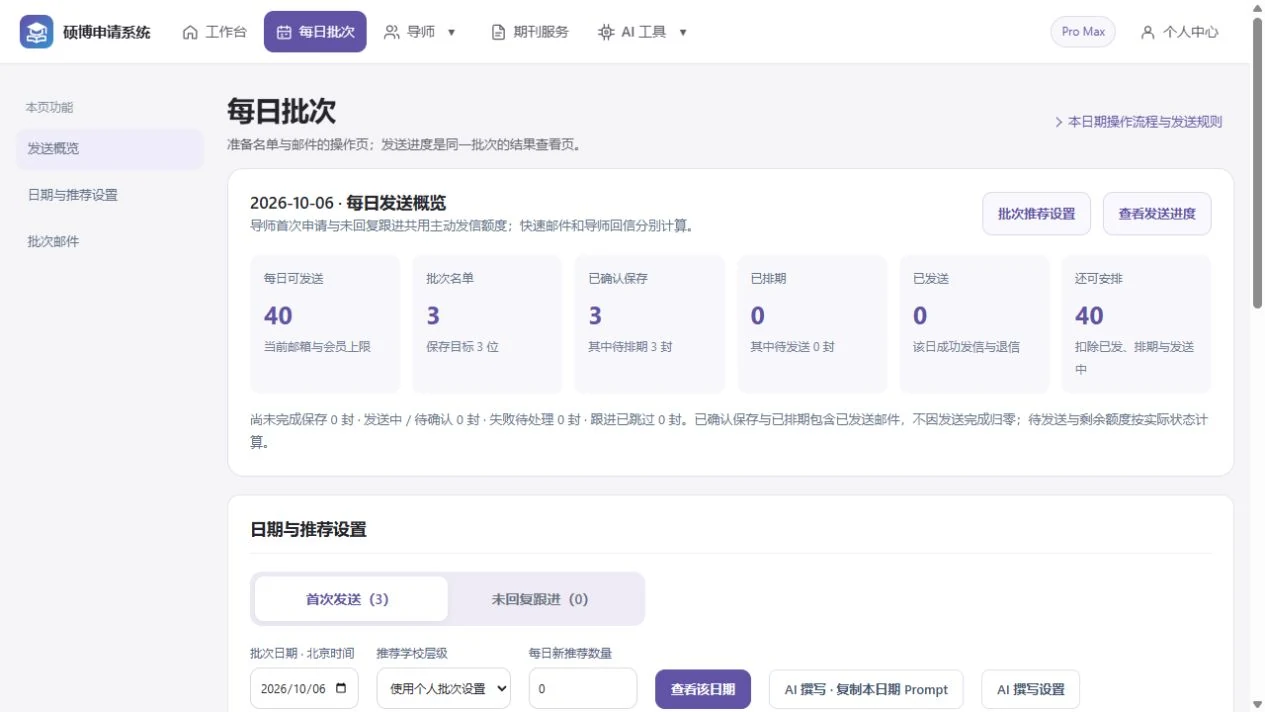Click the 还可安排 40 stat card
The height and width of the screenshot is (712, 1265).
click(x=1136, y=324)
